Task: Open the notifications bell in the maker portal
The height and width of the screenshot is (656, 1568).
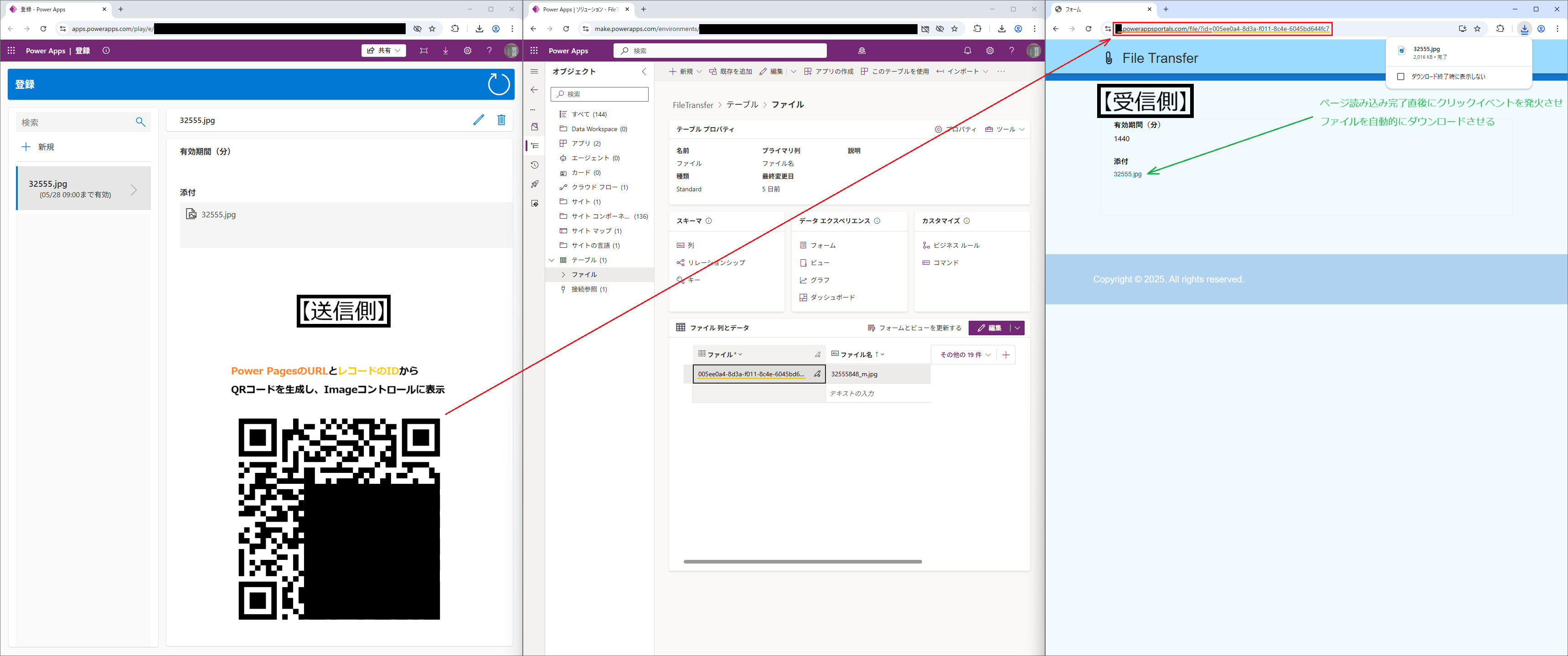Action: click(967, 51)
